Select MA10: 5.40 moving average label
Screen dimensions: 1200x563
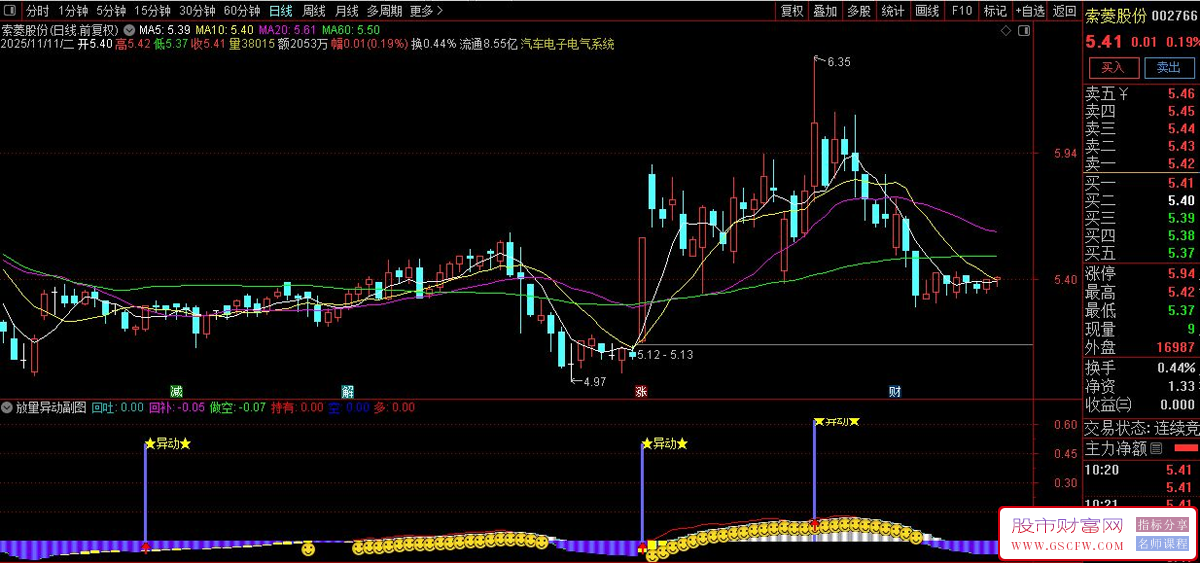click(x=225, y=29)
